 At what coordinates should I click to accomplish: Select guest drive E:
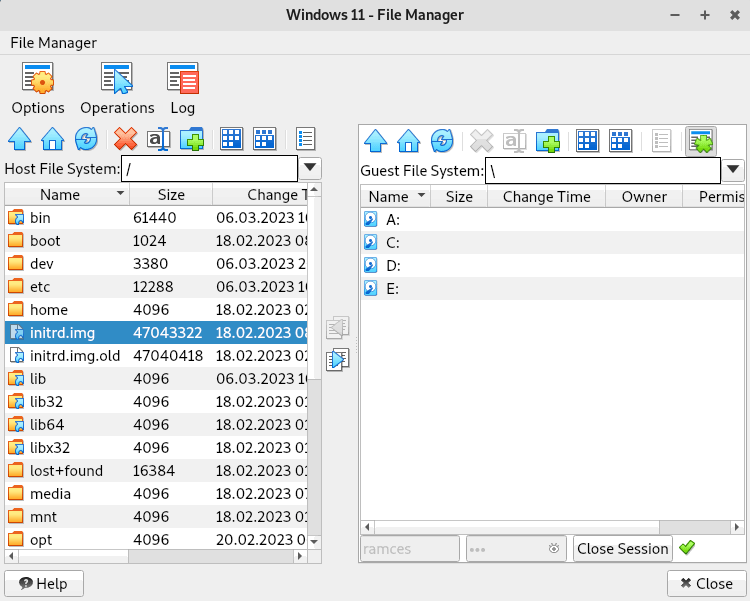coord(552,289)
